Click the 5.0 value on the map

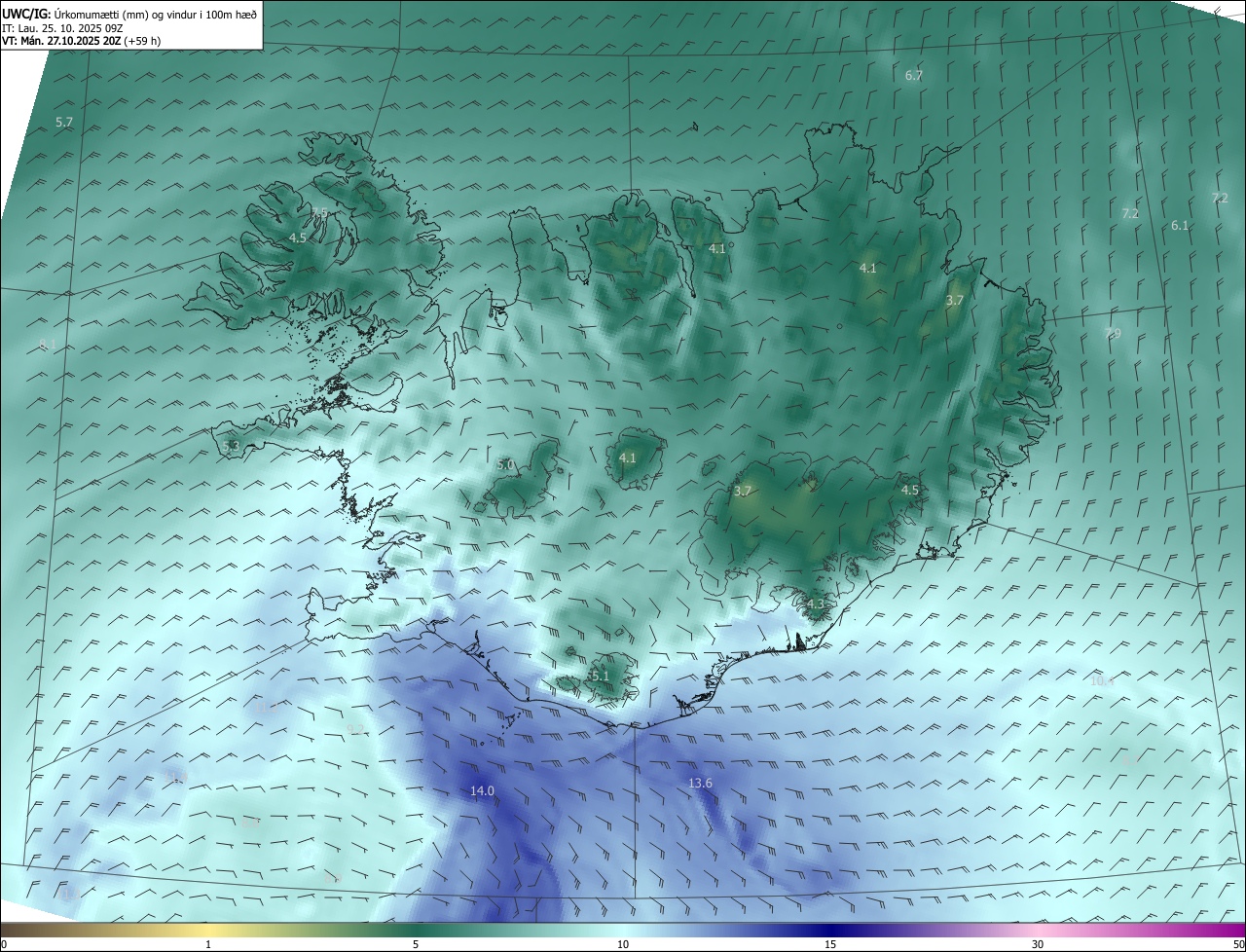505,465
